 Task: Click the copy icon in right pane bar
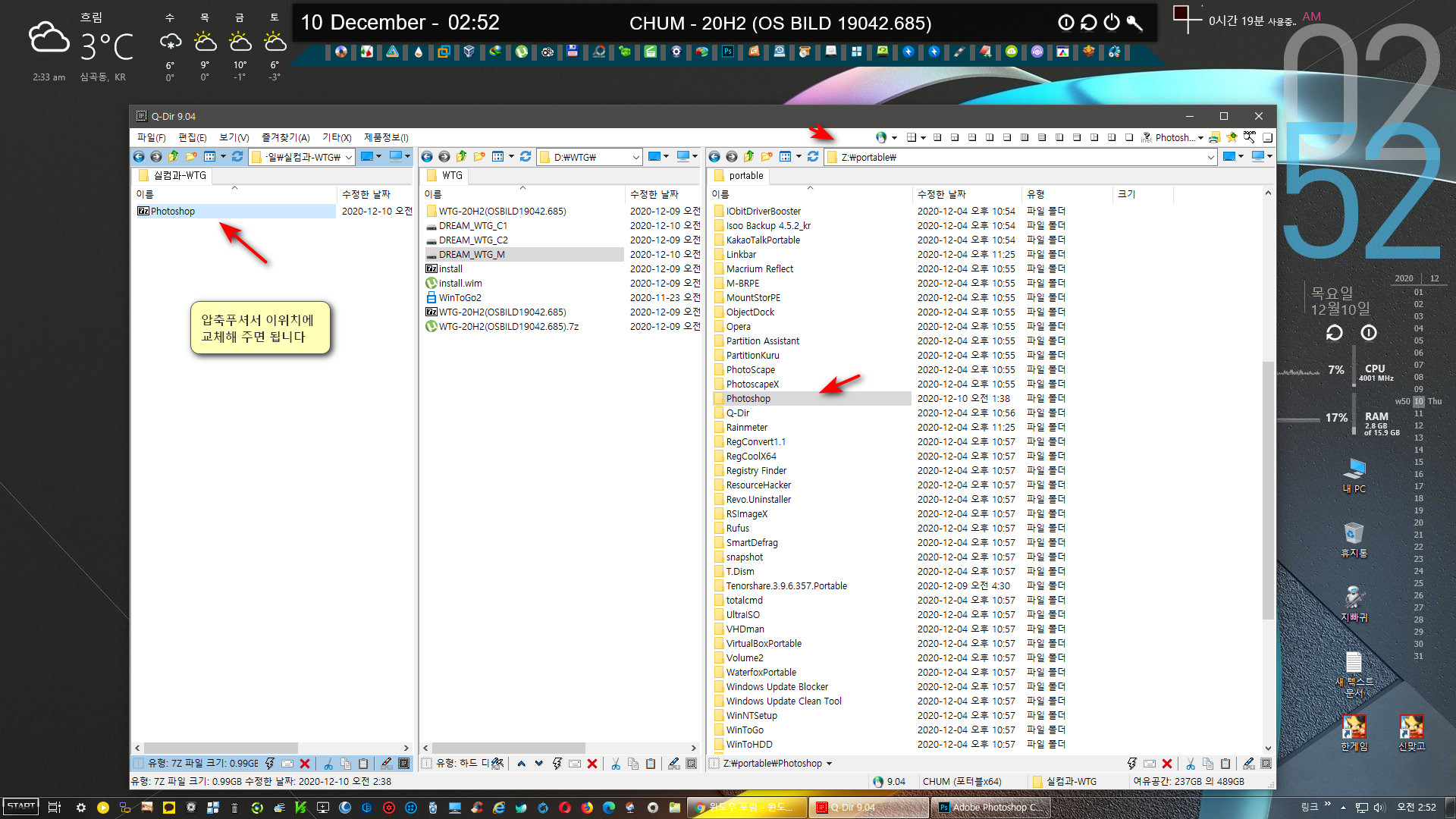pyautogui.click(x=1208, y=764)
